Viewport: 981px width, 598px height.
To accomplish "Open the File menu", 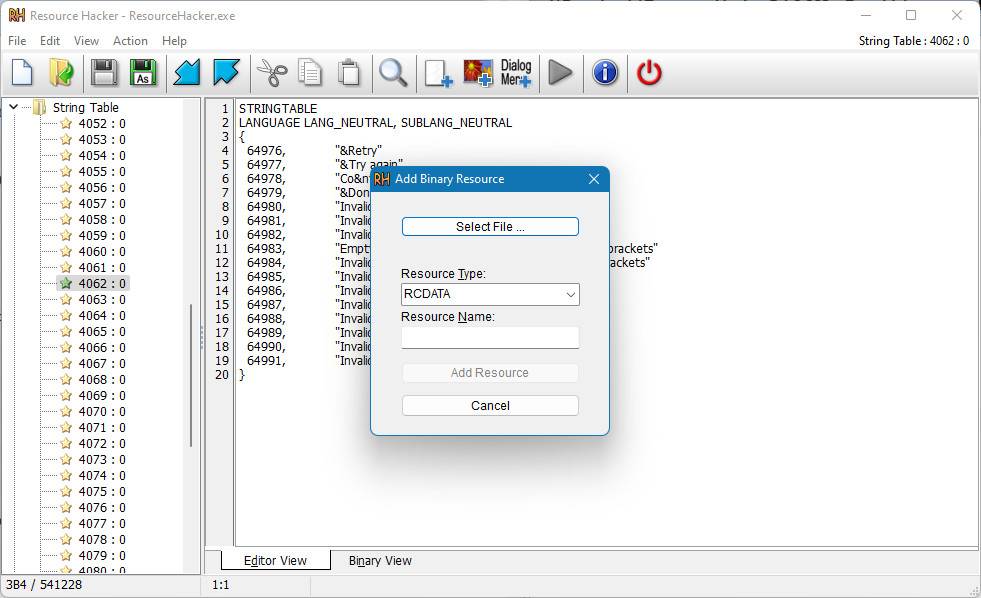I will point(17,41).
